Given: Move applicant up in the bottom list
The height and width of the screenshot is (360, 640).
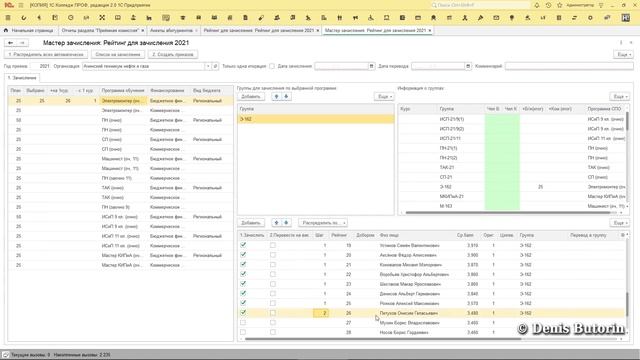Looking at the screenshot, I should coord(276,223).
